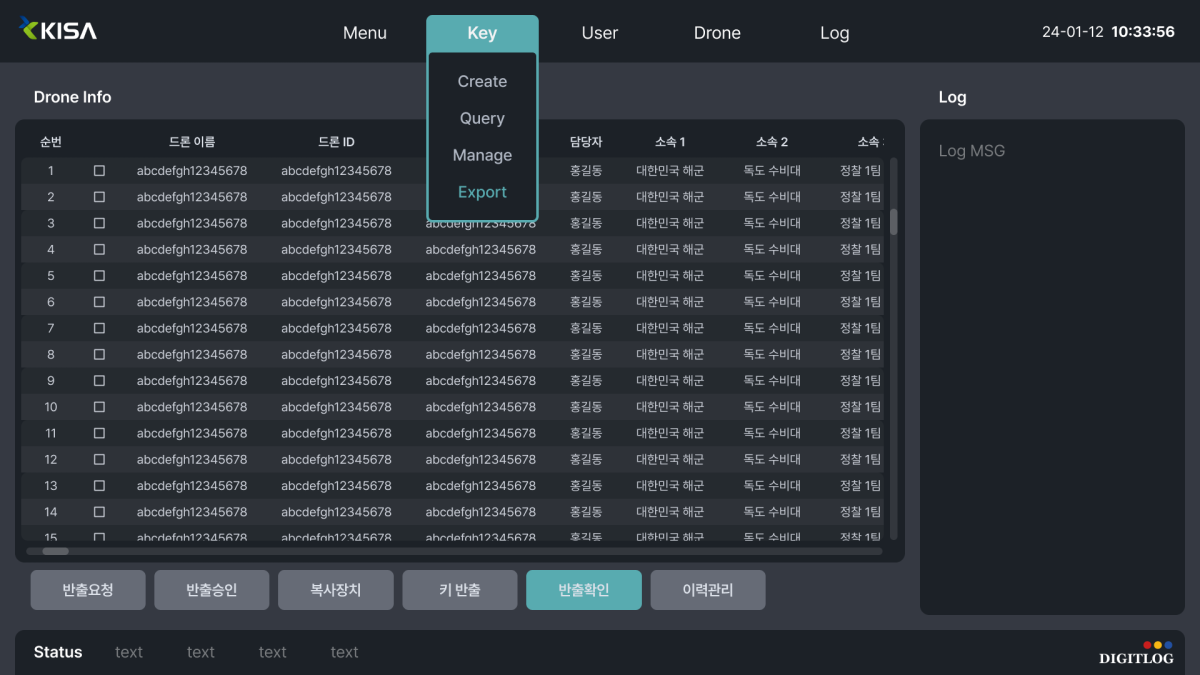1200x675 pixels.
Task: Click the horizontal scrollbar thumb below table
Action: click(55, 551)
